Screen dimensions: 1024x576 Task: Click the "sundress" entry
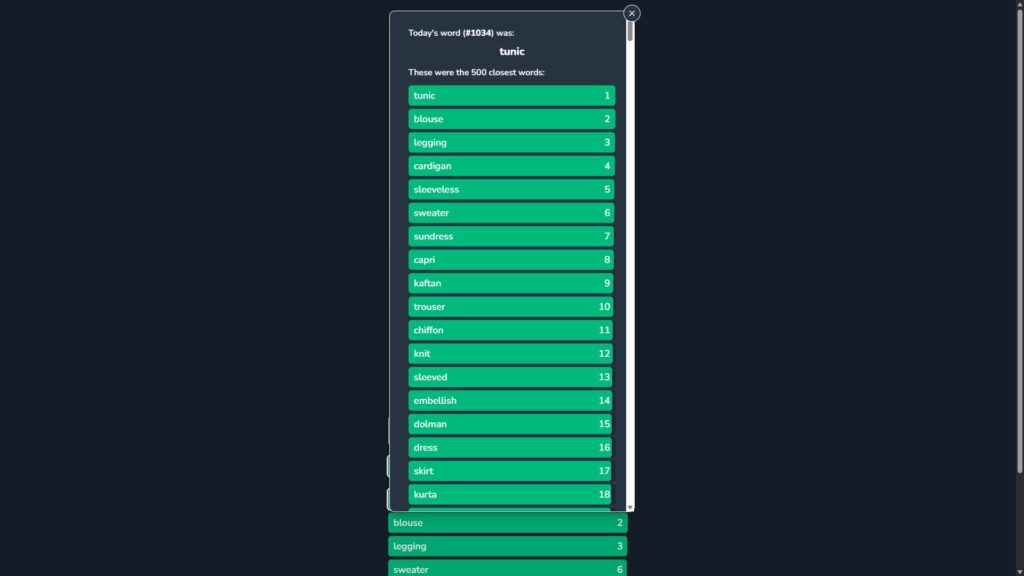point(511,236)
